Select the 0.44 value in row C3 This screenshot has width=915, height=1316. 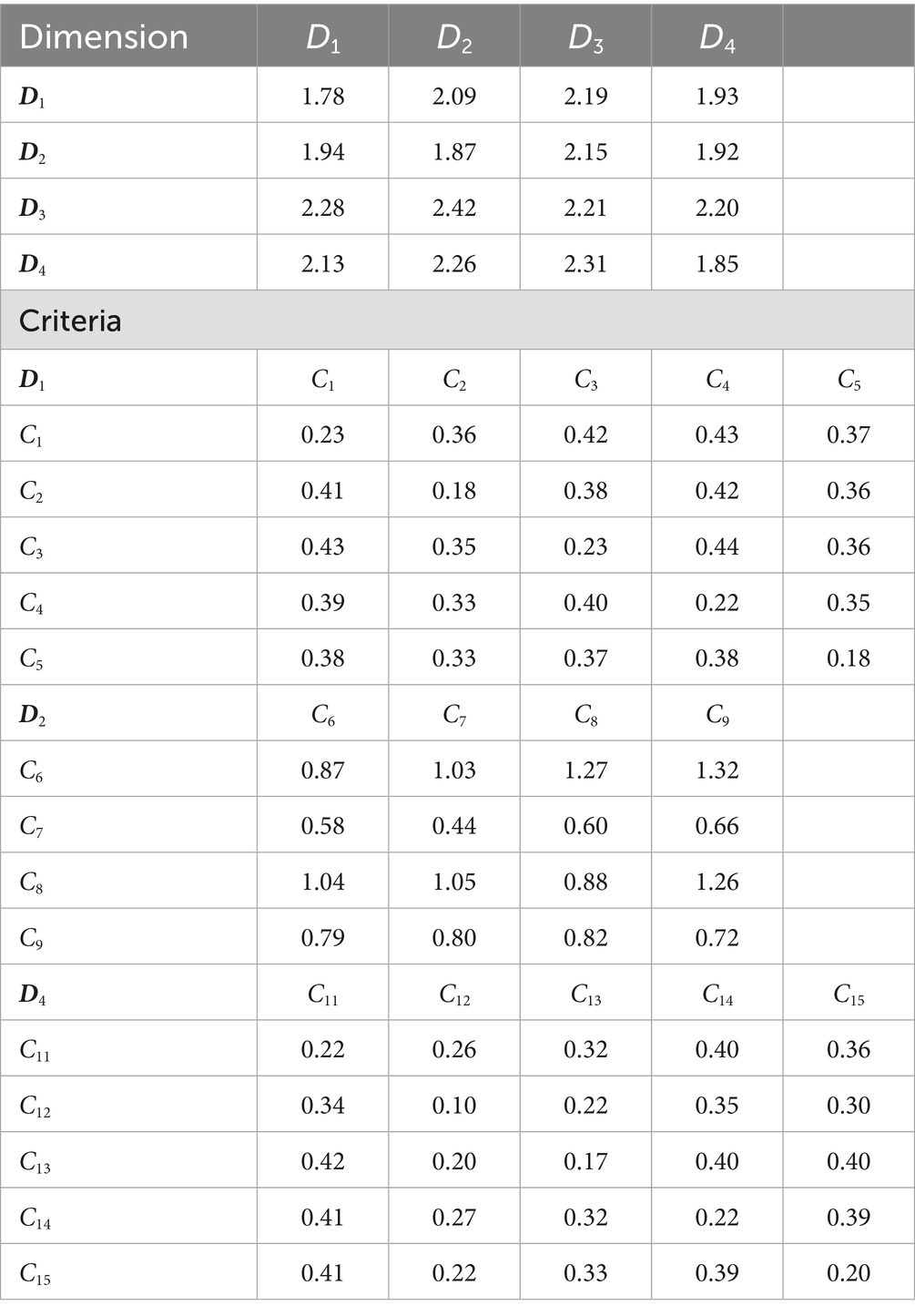coord(717,546)
